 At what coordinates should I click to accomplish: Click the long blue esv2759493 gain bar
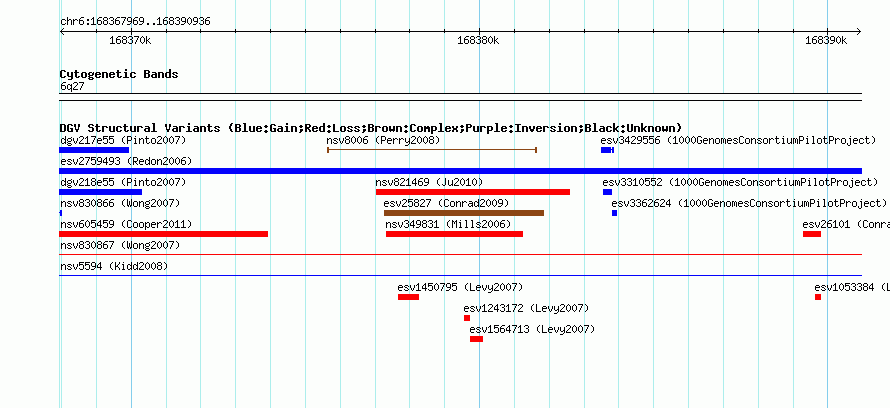pyautogui.click(x=460, y=171)
